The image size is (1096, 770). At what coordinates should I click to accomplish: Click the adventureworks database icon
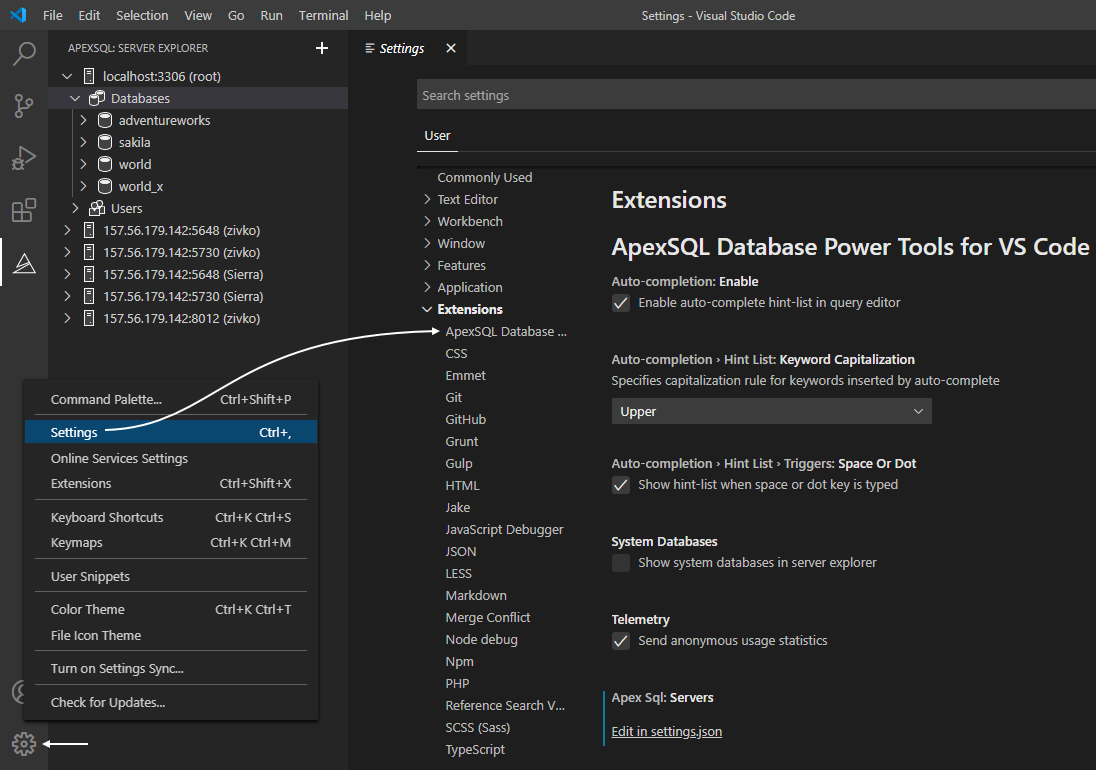point(105,120)
